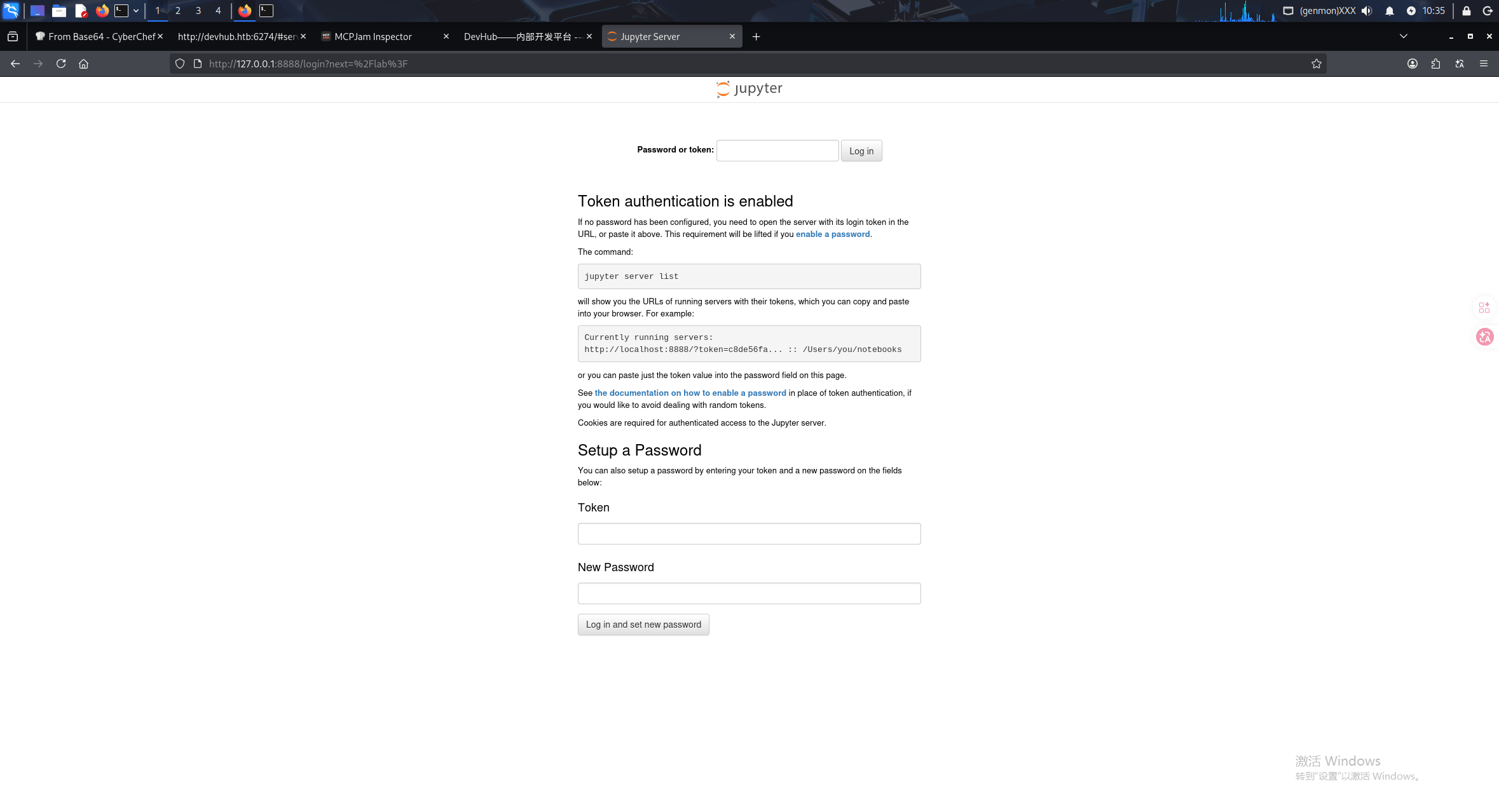The height and width of the screenshot is (812, 1499).
Task: Show site information for this page
Action: (198, 64)
